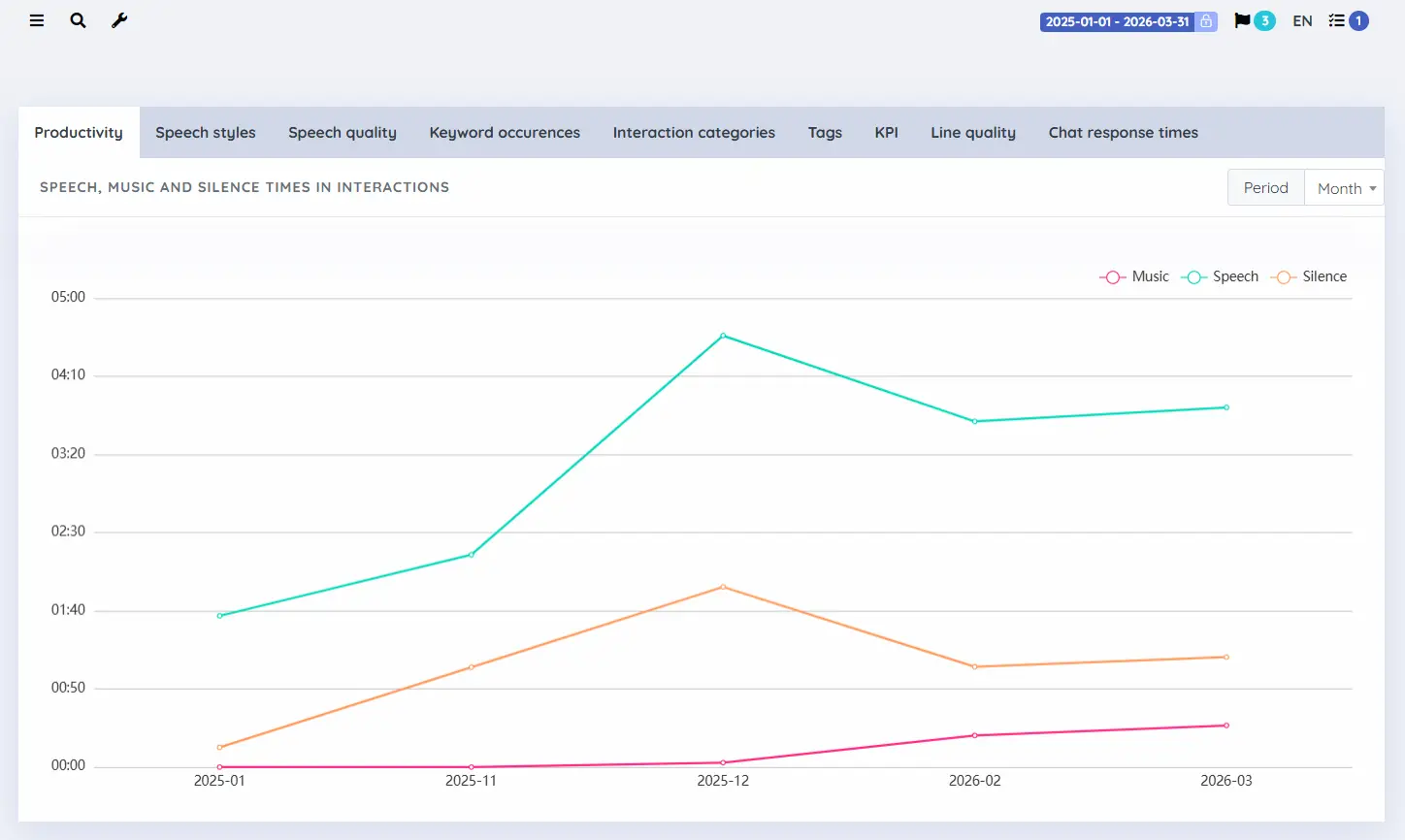Toggle Speech series in chart legend

(x=1220, y=276)
